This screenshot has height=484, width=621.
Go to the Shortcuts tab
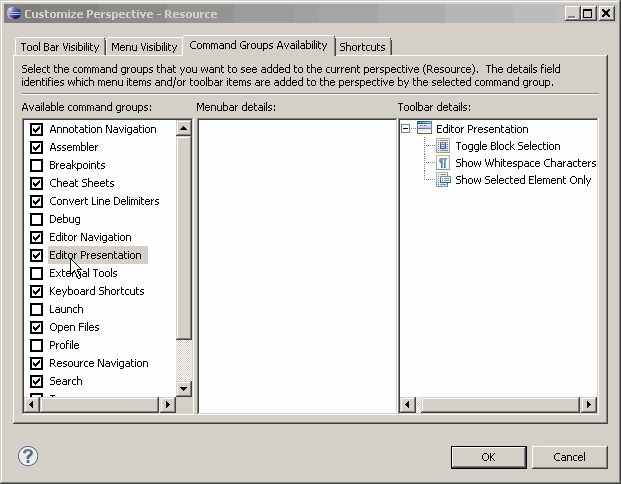(x=362, y=47)
